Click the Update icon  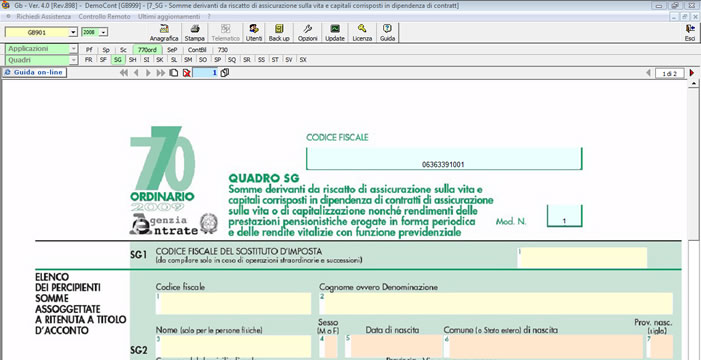click(335, 33)
